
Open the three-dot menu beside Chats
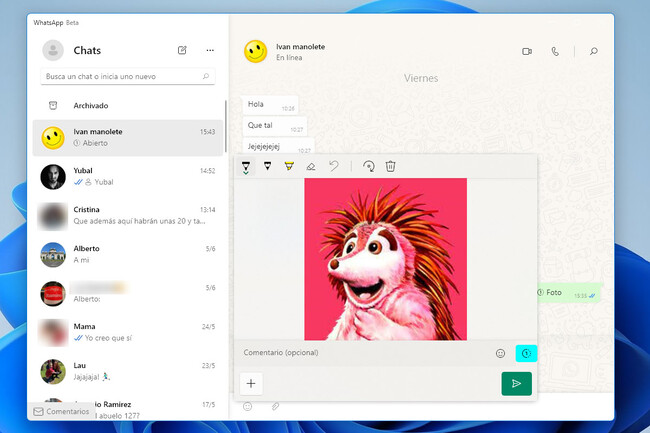pyautogui.click(x=210, y=50)
